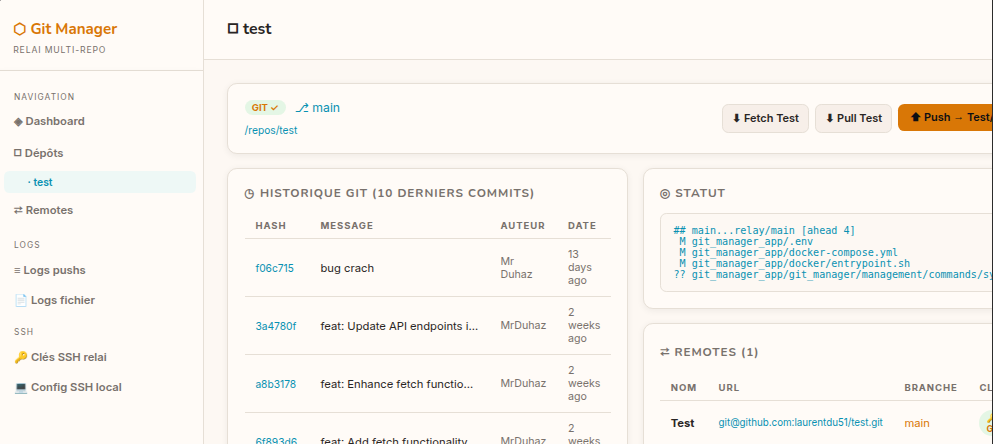The height and width of the screenshot is (444, 993).
Task: Open the Dashboard navigation item
Action: 49,121
